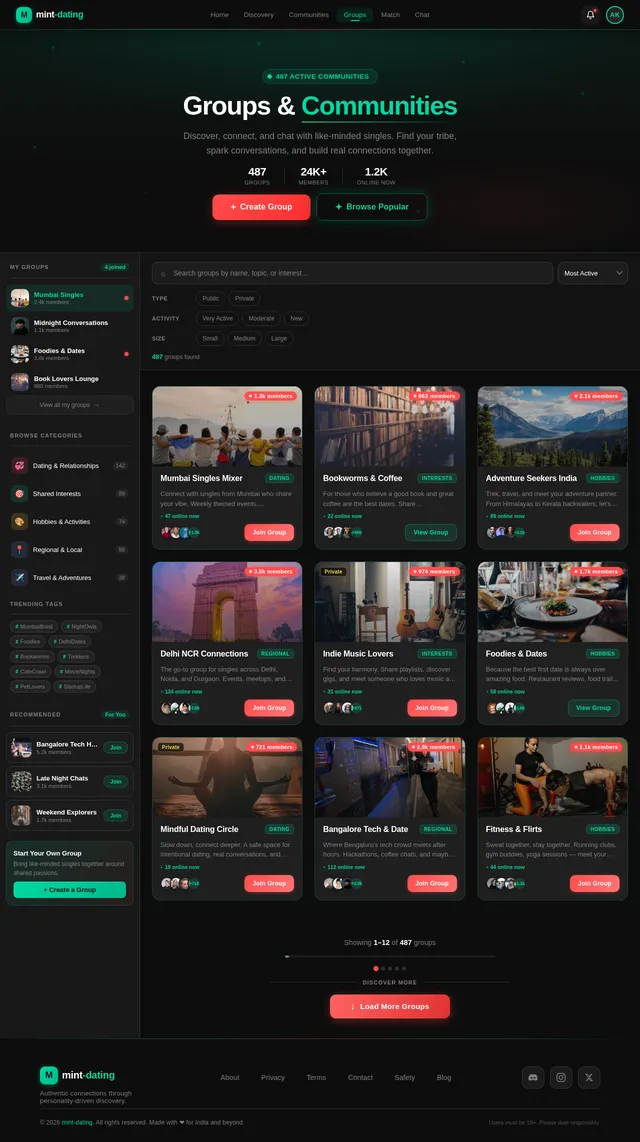Toggle the Large size filter
The image size is (640, 1142).
tap(279, 339)
